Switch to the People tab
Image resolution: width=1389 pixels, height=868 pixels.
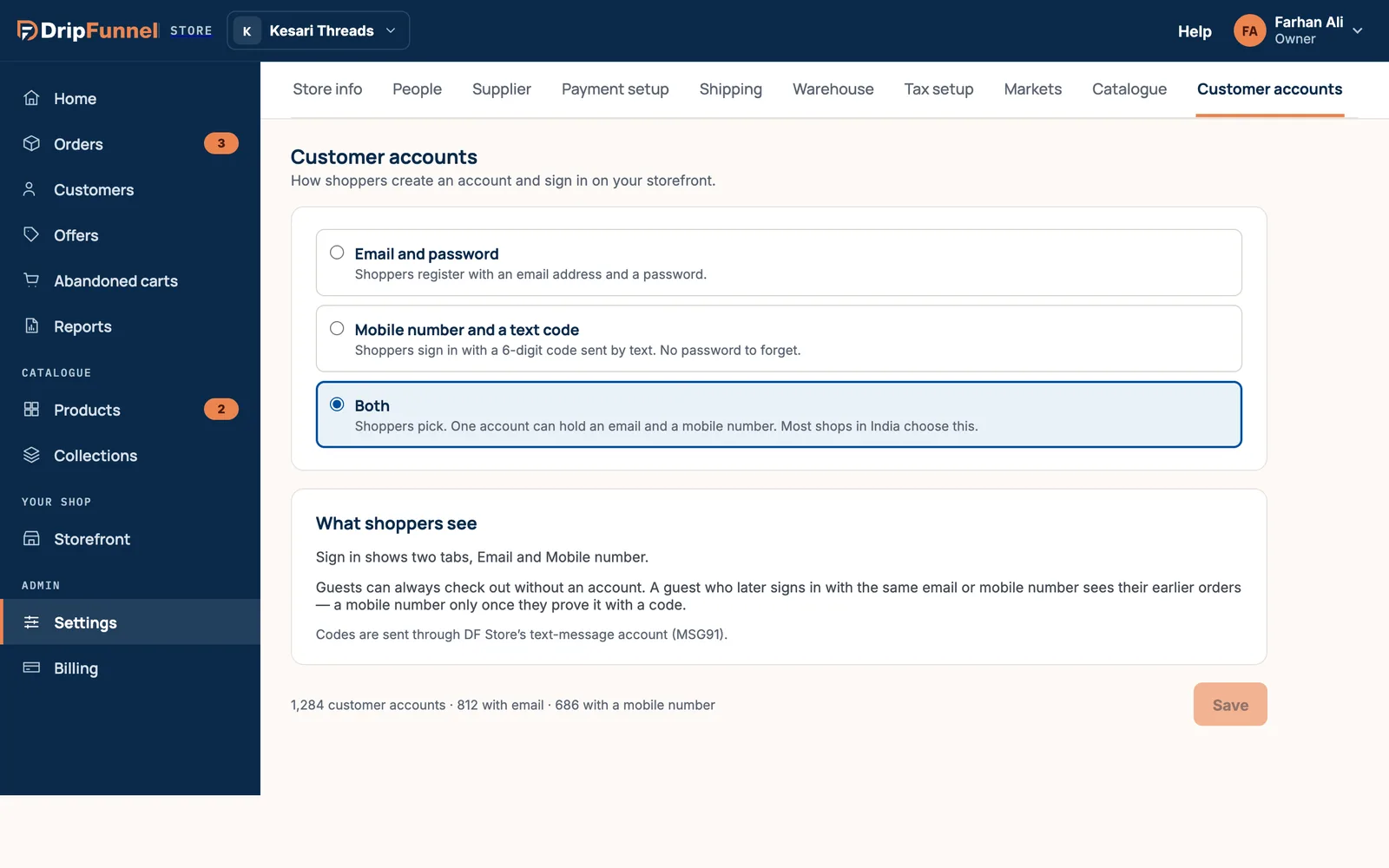pyautogui.click(x=417, y=89)
